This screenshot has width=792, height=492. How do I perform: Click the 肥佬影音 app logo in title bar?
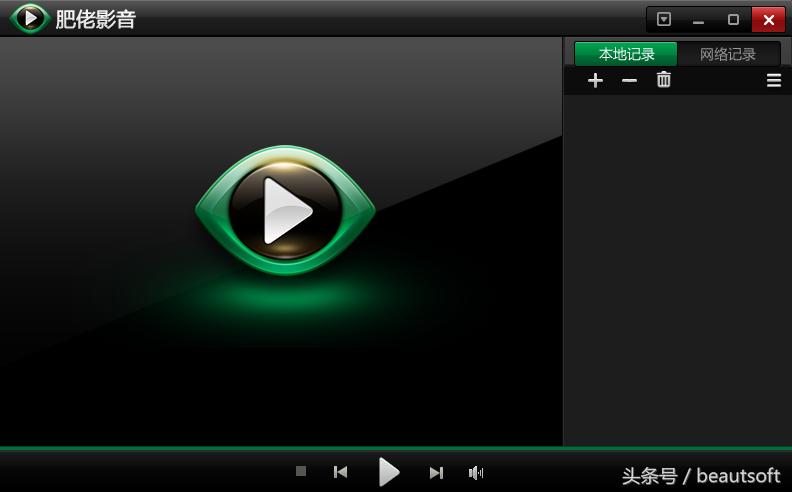tap(30, 18)
